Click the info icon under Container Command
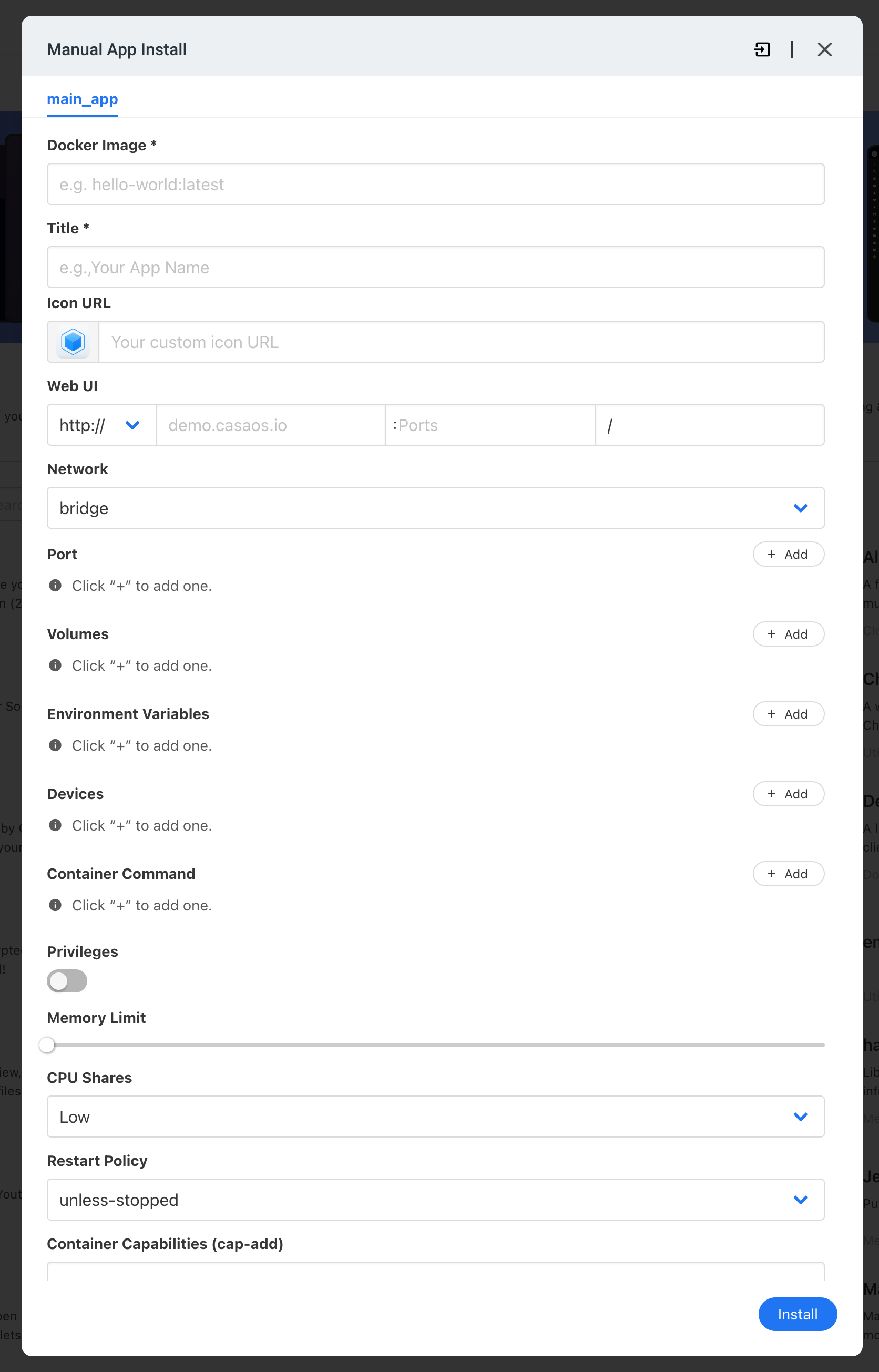This screenshot has height=1372, width=879. (55, 905)
